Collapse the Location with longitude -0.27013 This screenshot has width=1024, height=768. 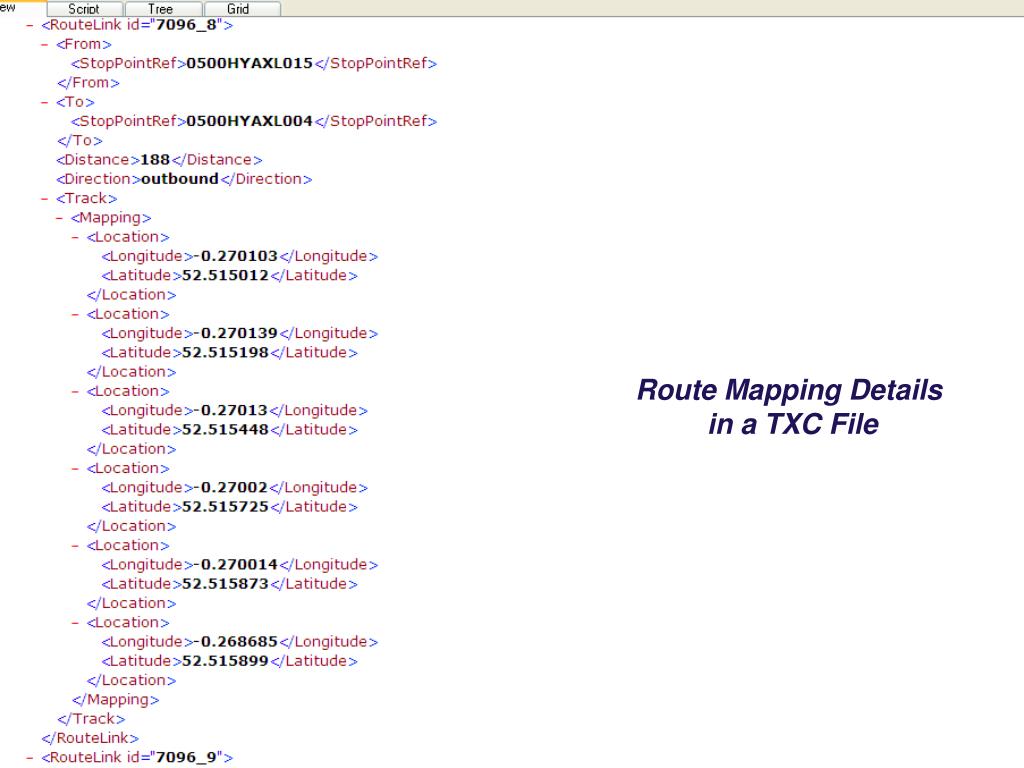point(75,391)
